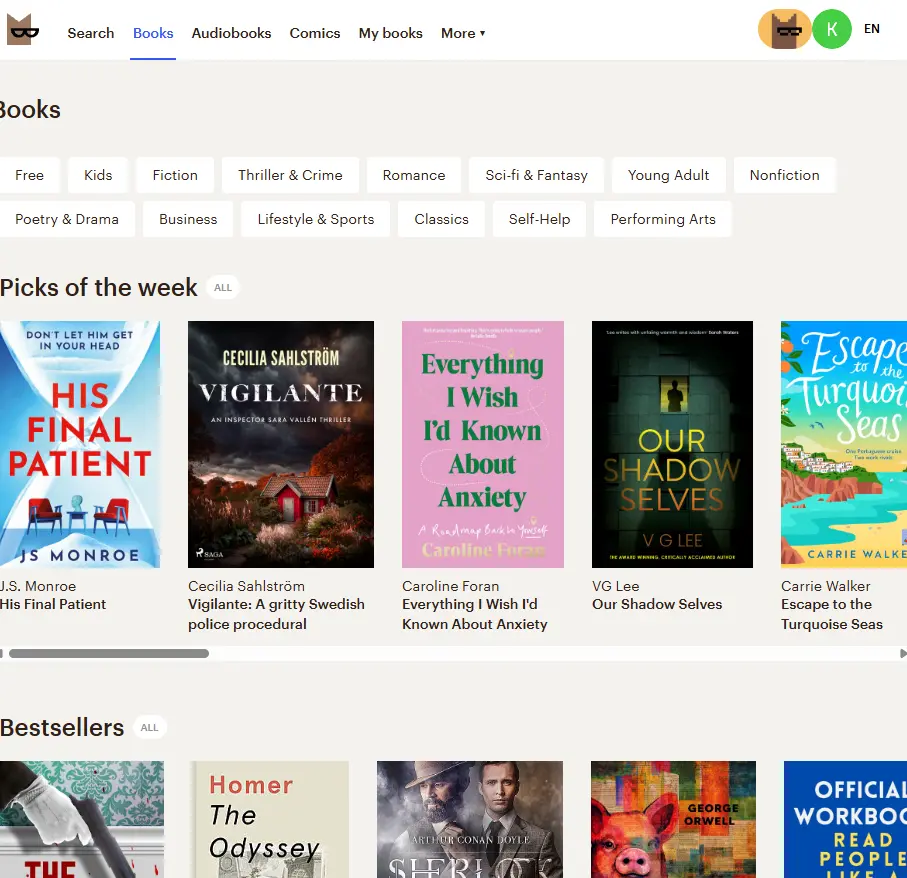This screenshot has width=907, height=878.
Task: Choose the Kids category
Action: [x=98, y=175]
